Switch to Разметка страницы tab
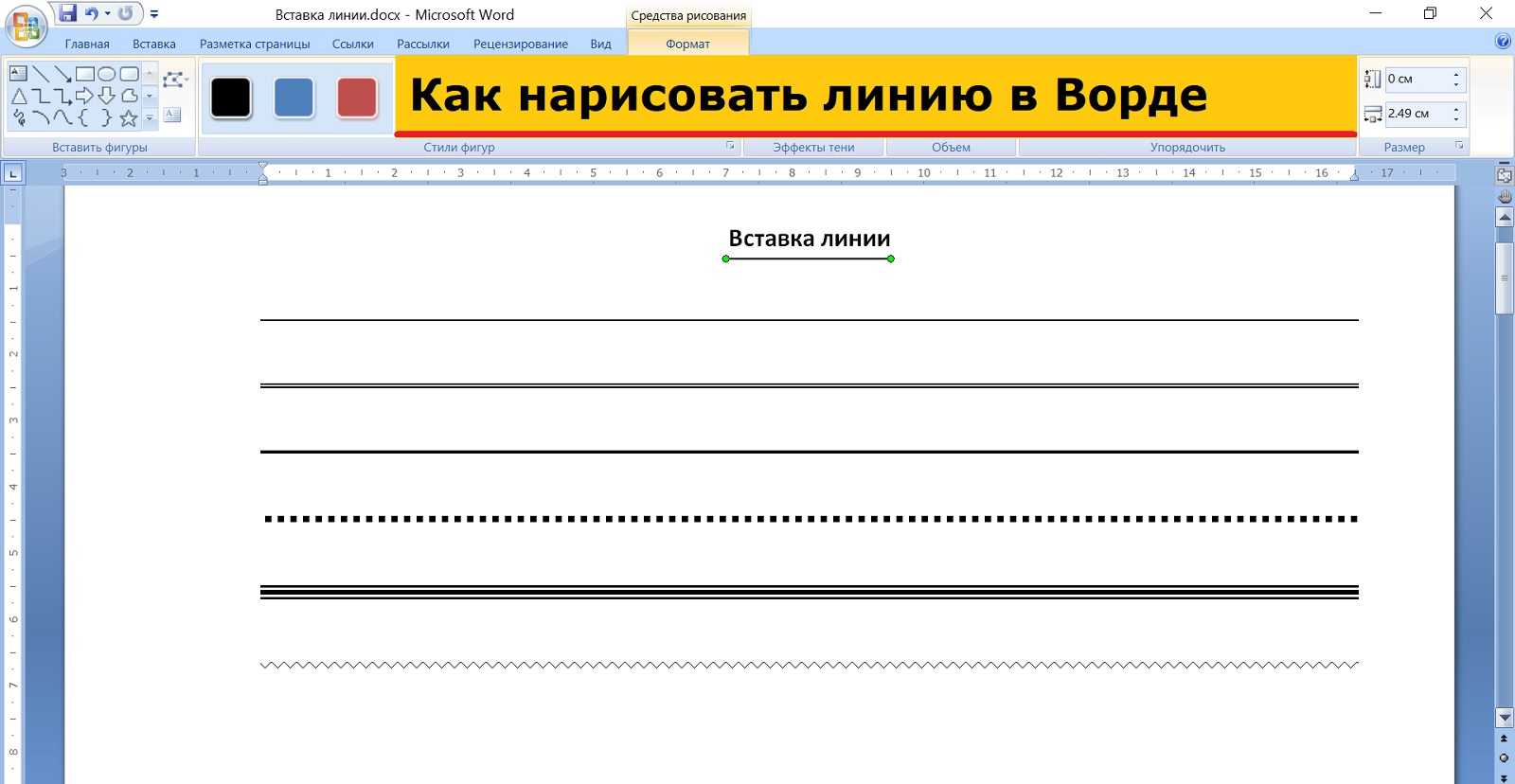This screenshot has width=1515, height=784. [x=255, y=44]
